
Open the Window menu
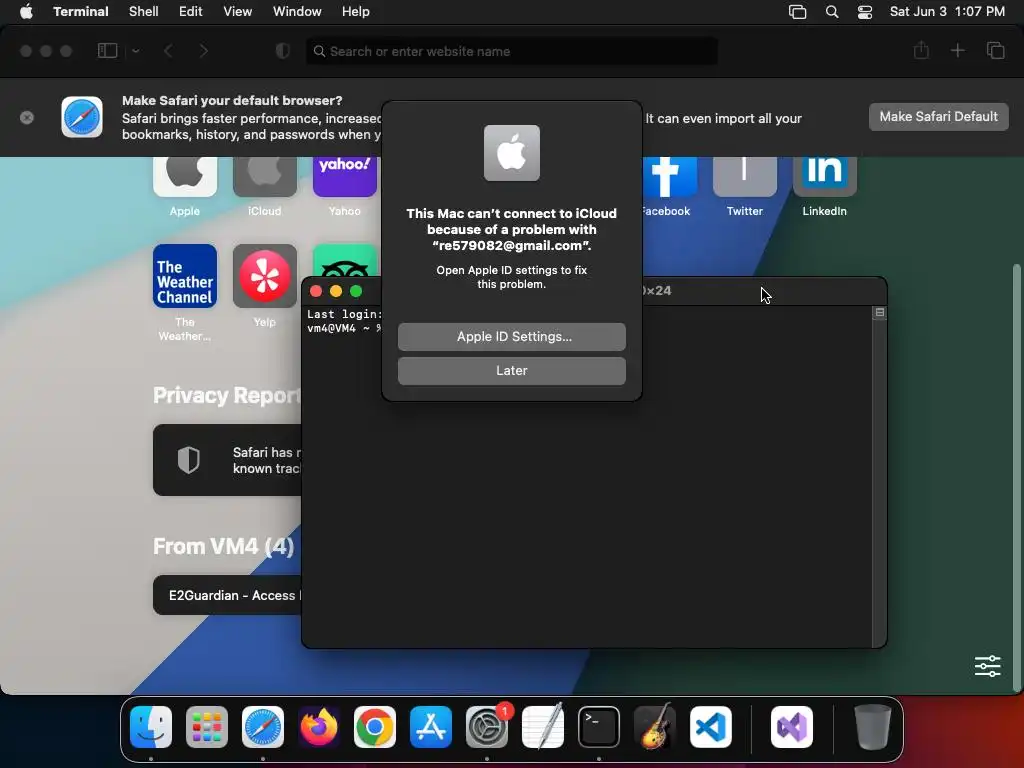point(297,12)
